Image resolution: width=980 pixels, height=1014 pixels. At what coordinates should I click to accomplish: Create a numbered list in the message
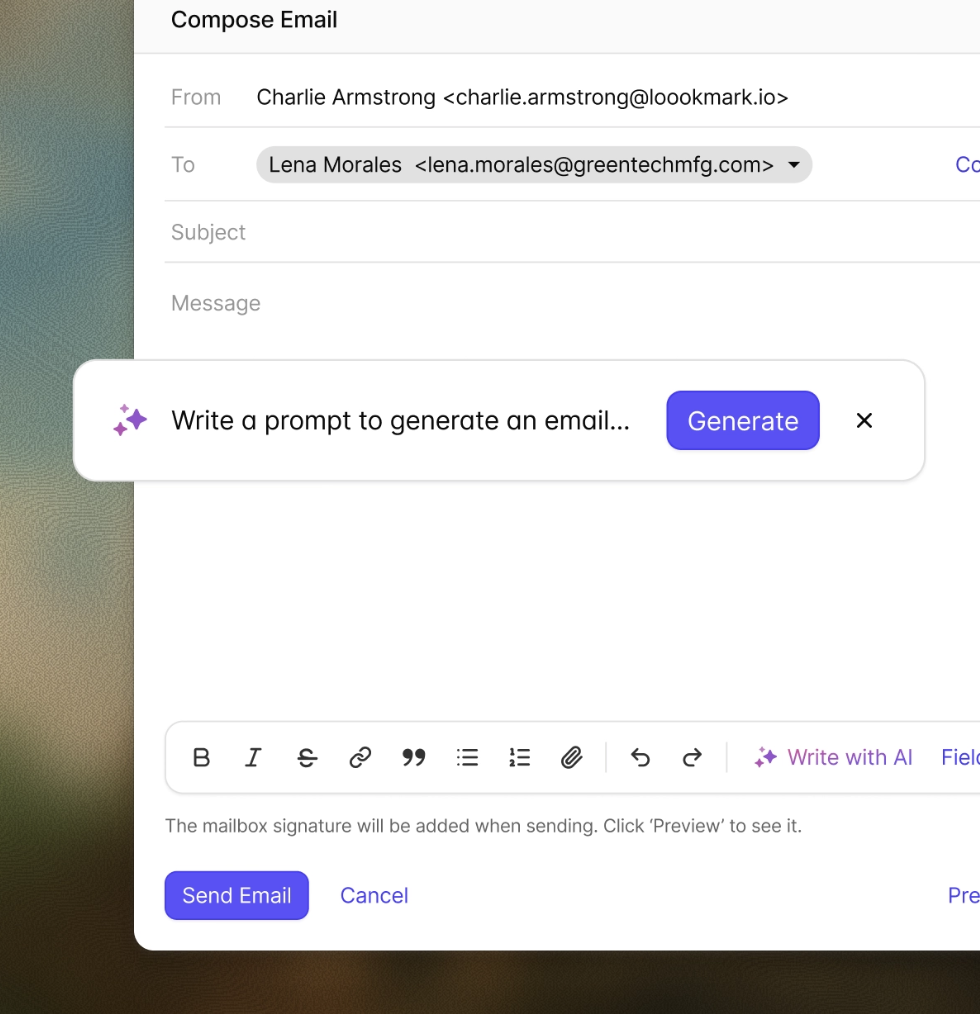point(519,757)
